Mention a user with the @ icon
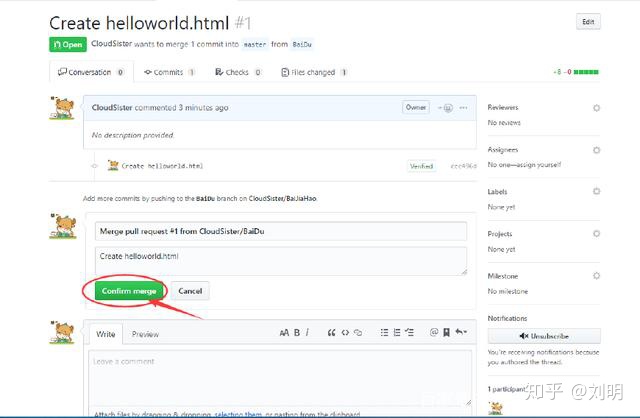640x418 pixels. pos(434,333)
